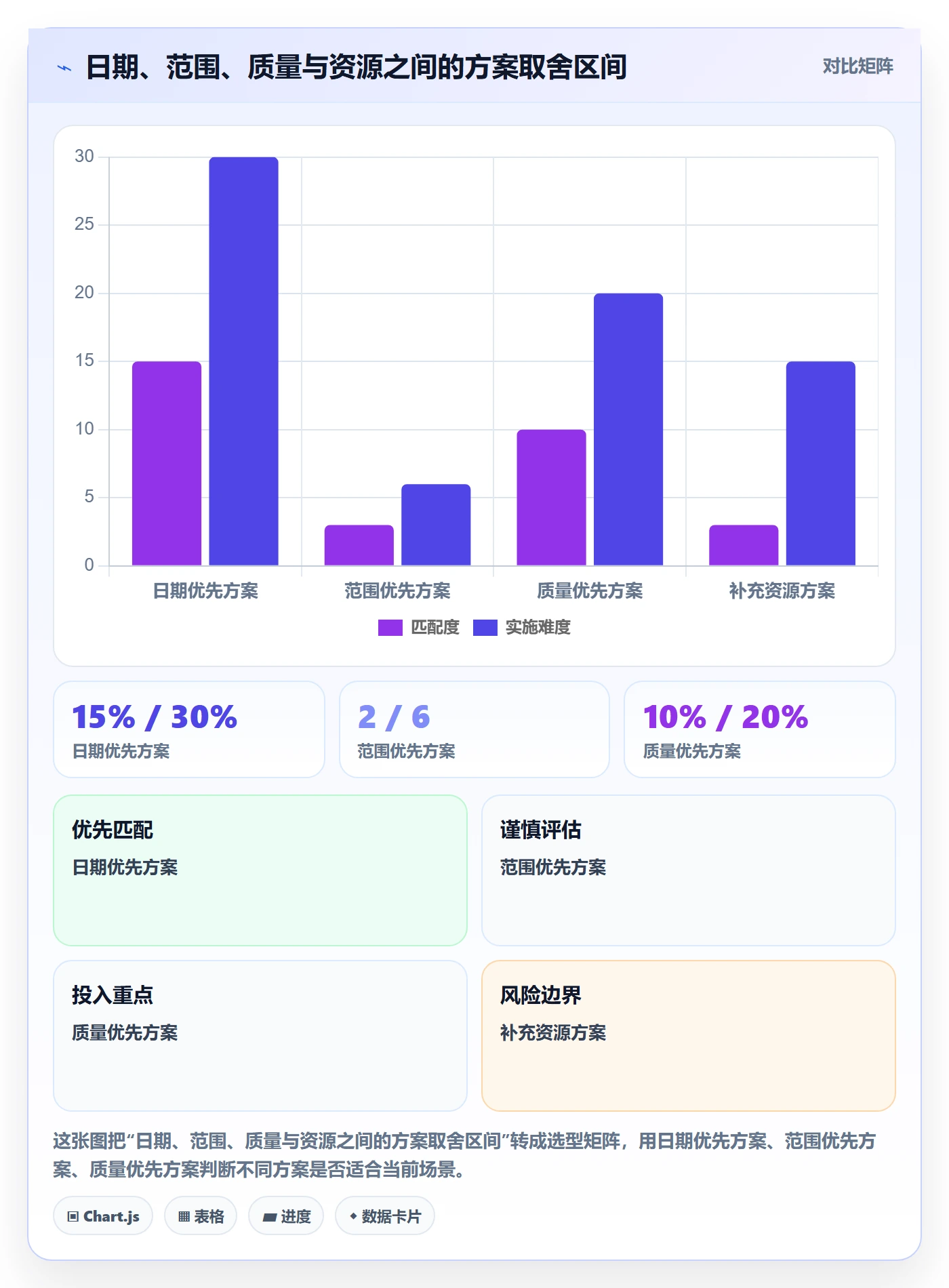
Task: Click the grid icon in 表格 chip
Action: coord(184,1217)
